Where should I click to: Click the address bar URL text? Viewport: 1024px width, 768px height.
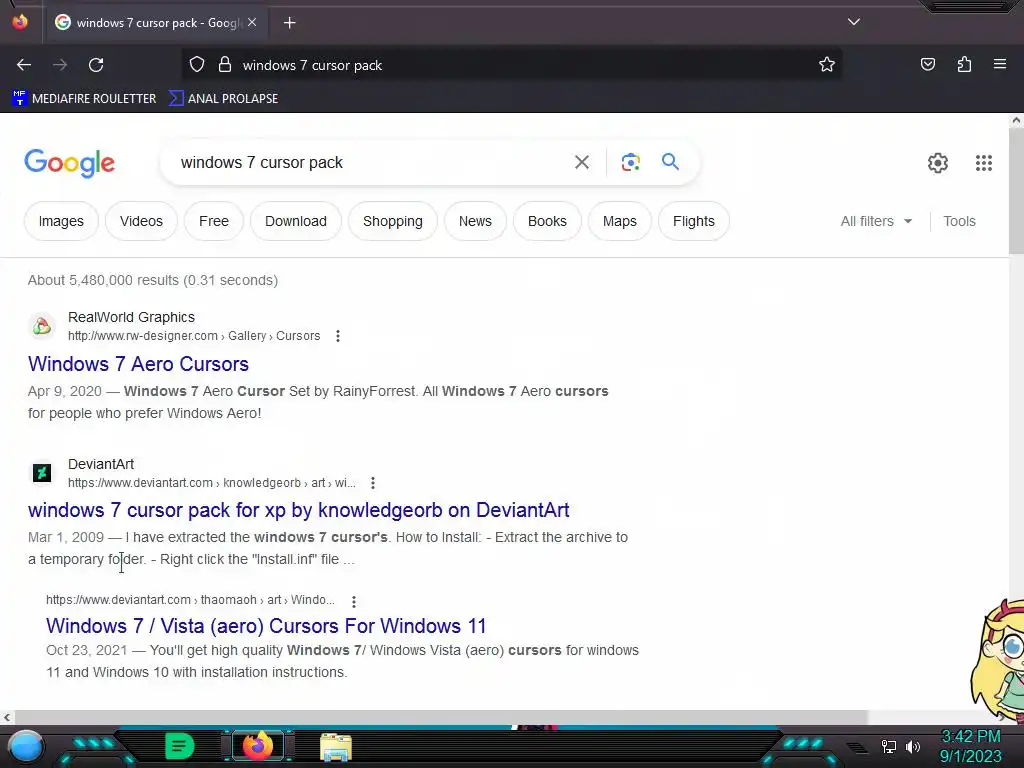tap(312, 65)
